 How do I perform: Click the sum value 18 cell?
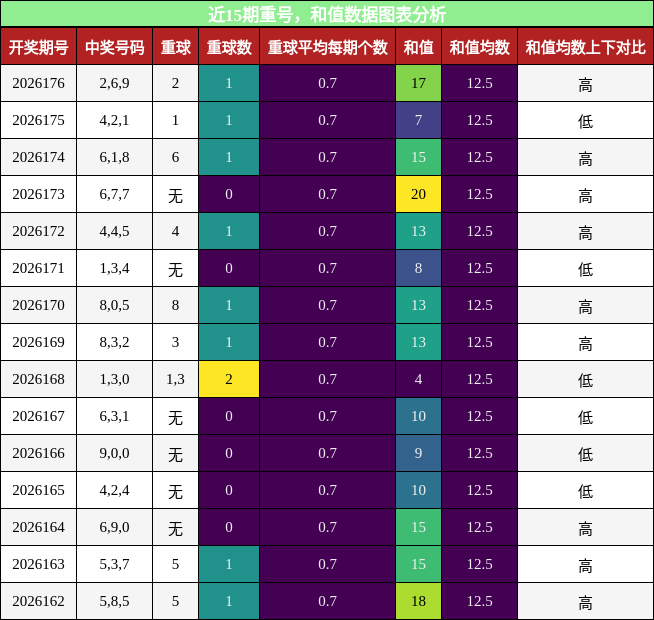tap(418, 601)
